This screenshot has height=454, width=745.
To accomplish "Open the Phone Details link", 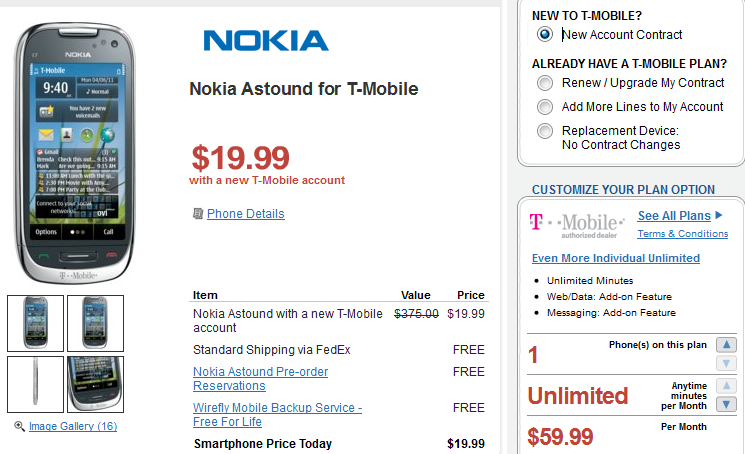I will (x=245, y=214).
